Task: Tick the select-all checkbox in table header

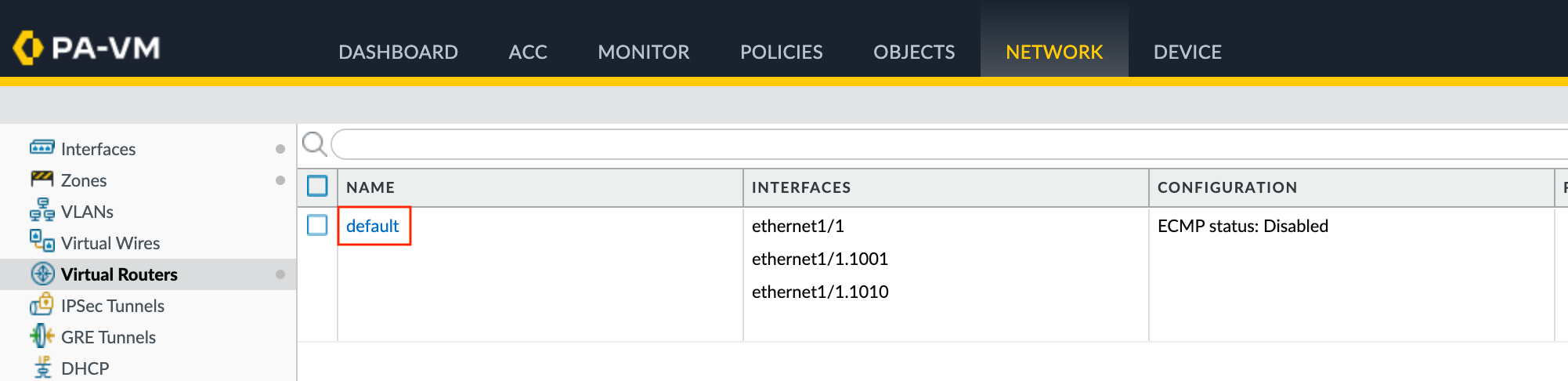Action: tap(317, 187)
